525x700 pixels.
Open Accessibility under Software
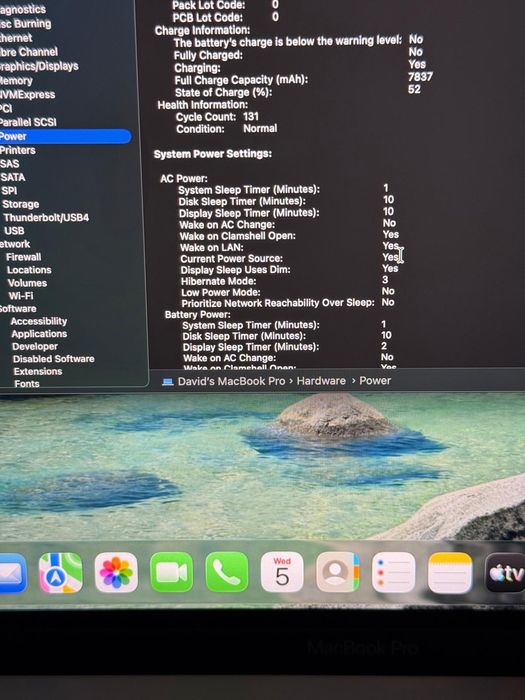coord(39,321)
